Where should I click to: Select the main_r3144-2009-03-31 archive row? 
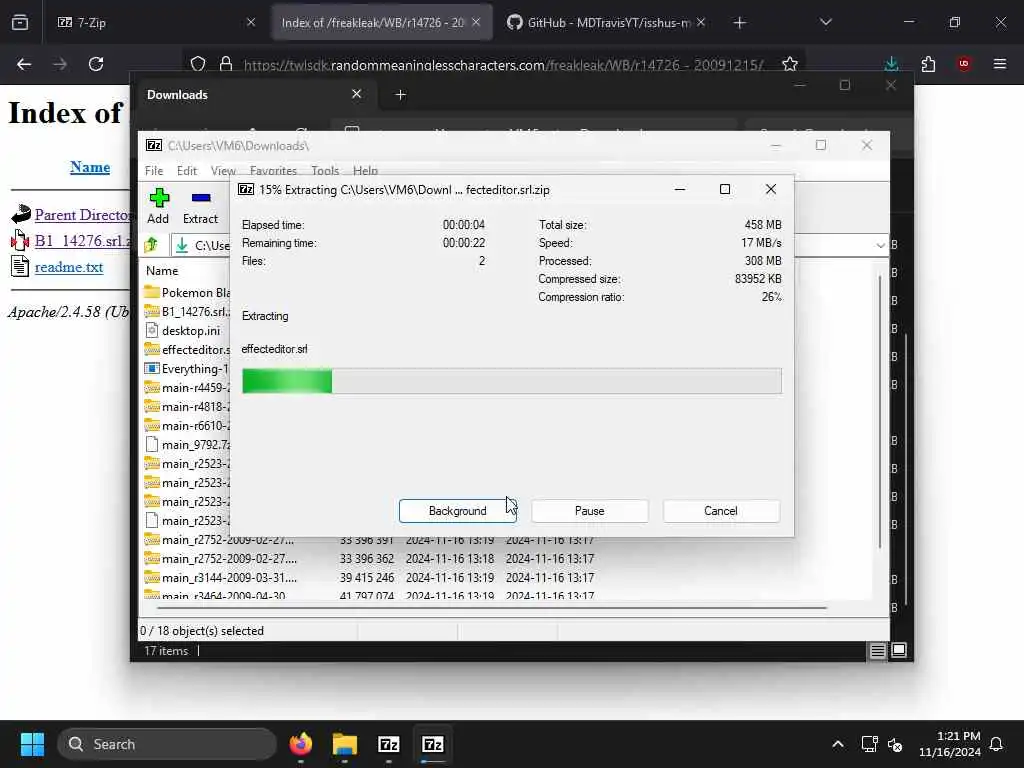369,577
